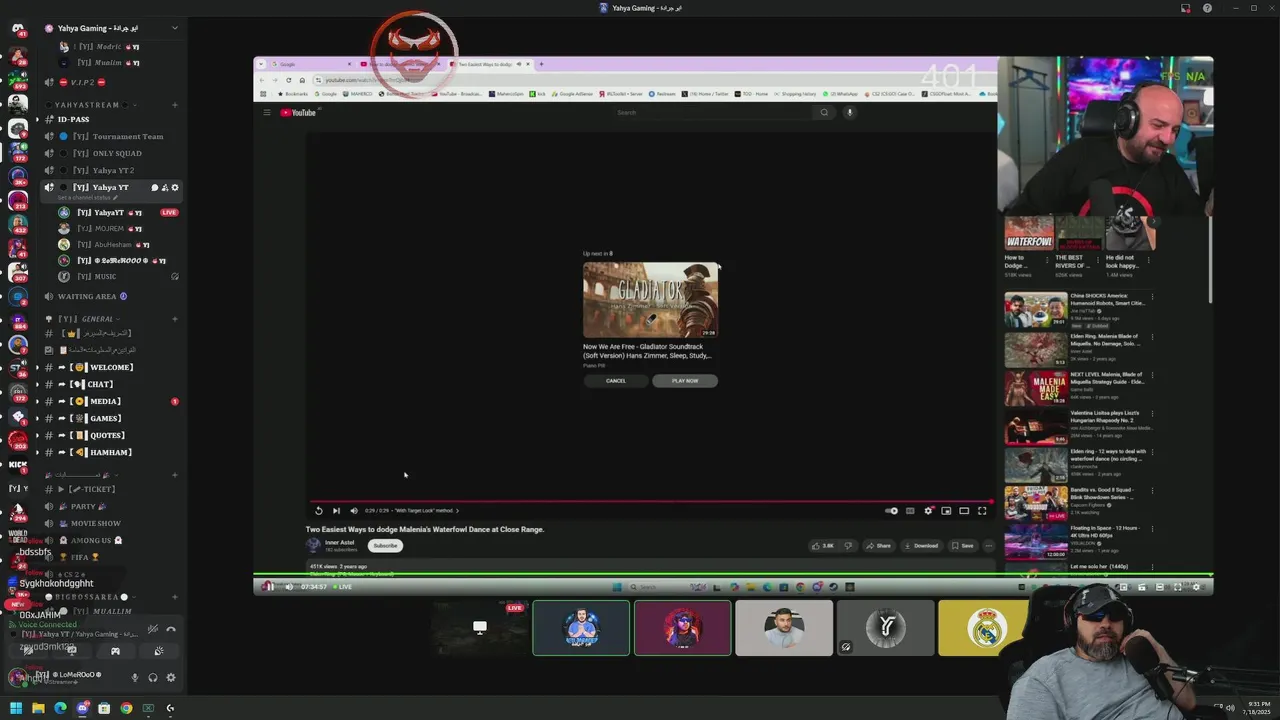Screen dimensions: 1280x720
Task: Disconnect from voice channel
Action: click(171, 629)
